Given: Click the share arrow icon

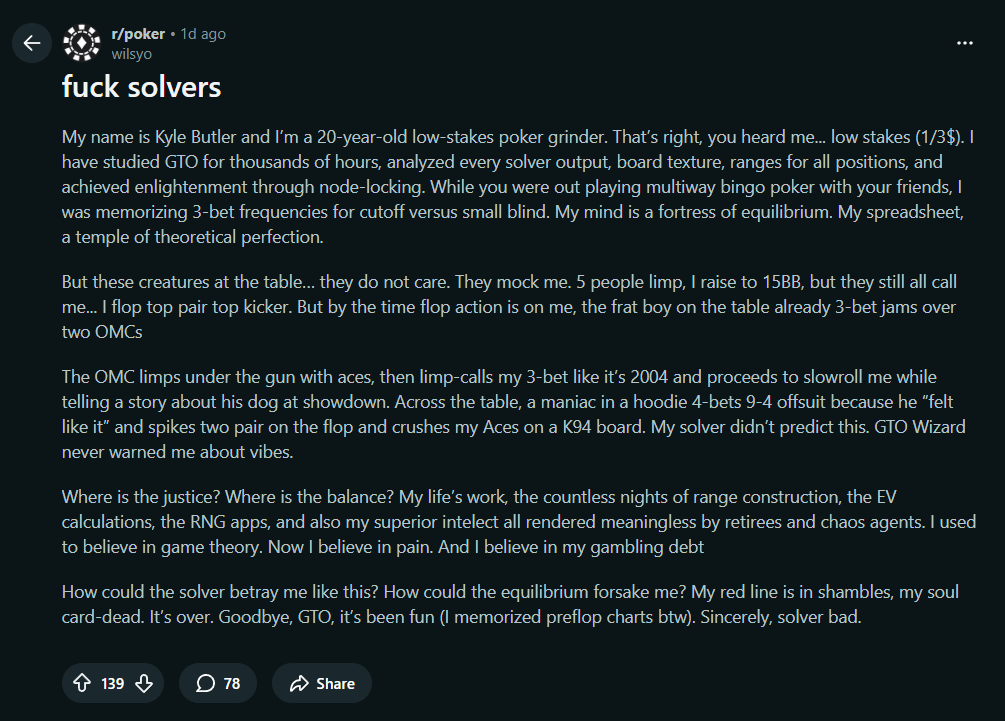Looking at the screenshot, I should pos(298,684).
